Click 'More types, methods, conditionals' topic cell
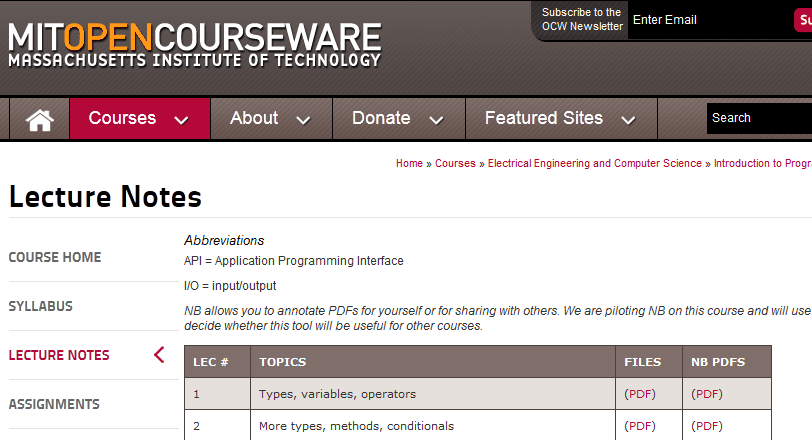The width and height of the screenshot is (812, 440). (x=433, y=426)
